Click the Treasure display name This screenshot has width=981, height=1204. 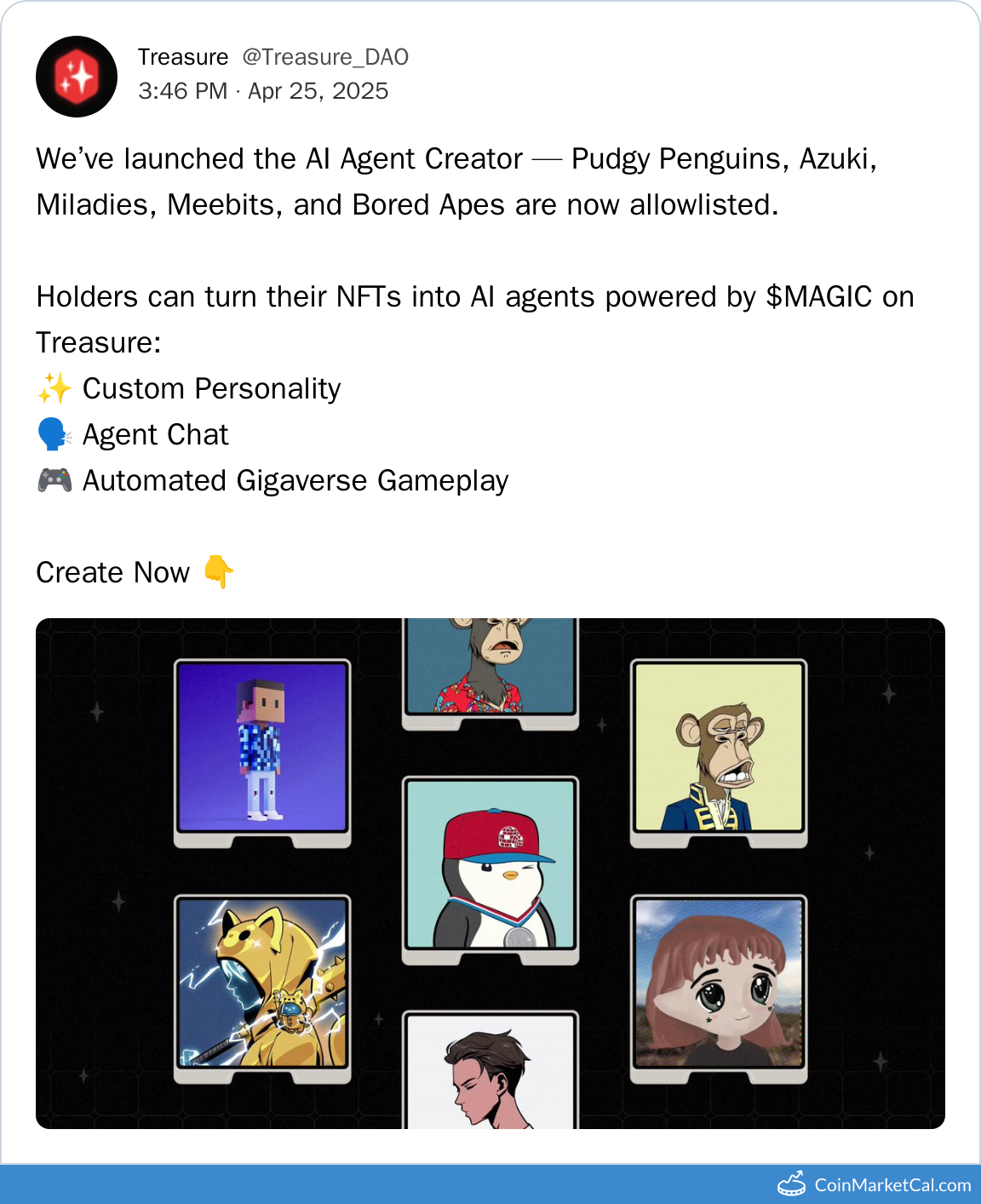point(183,57)
